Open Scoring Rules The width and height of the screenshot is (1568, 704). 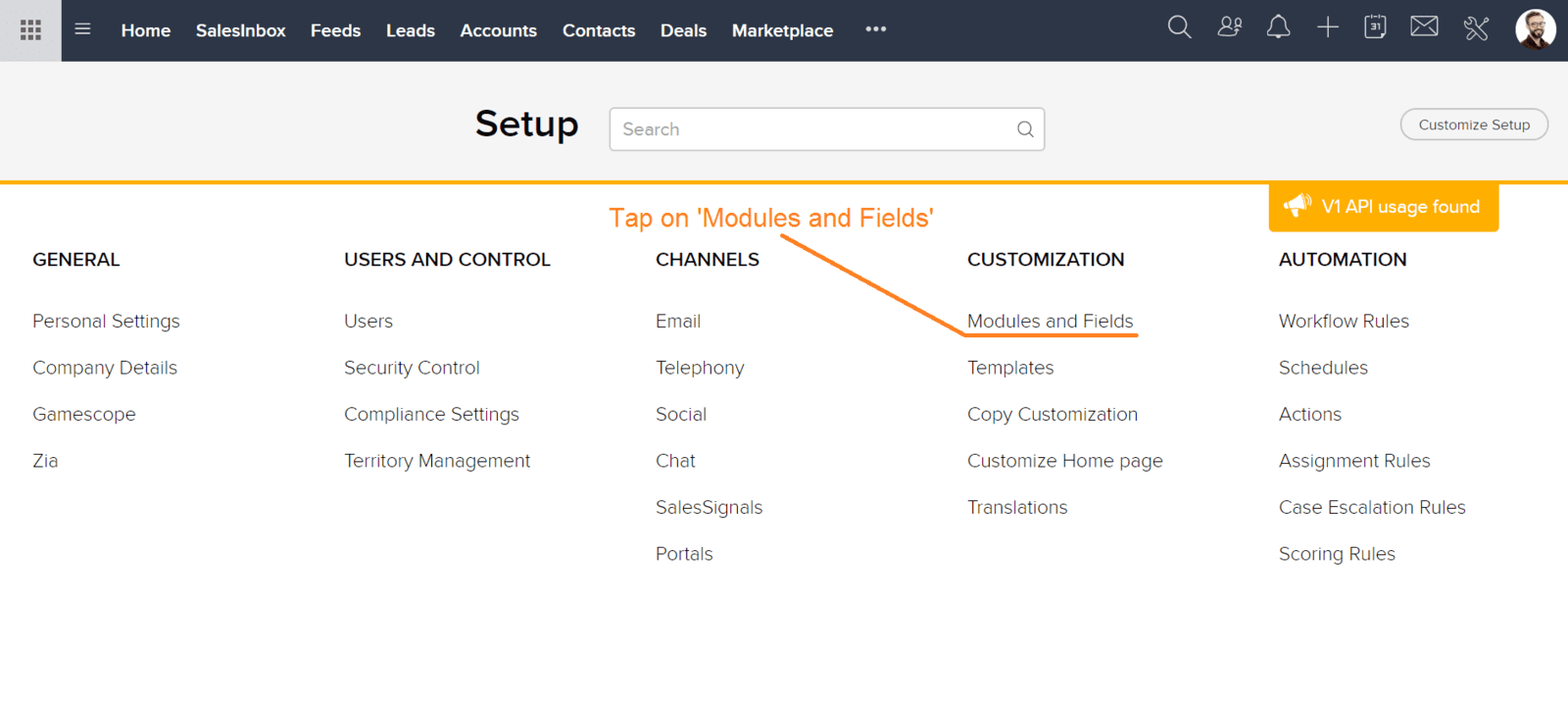coord(1338,554)
